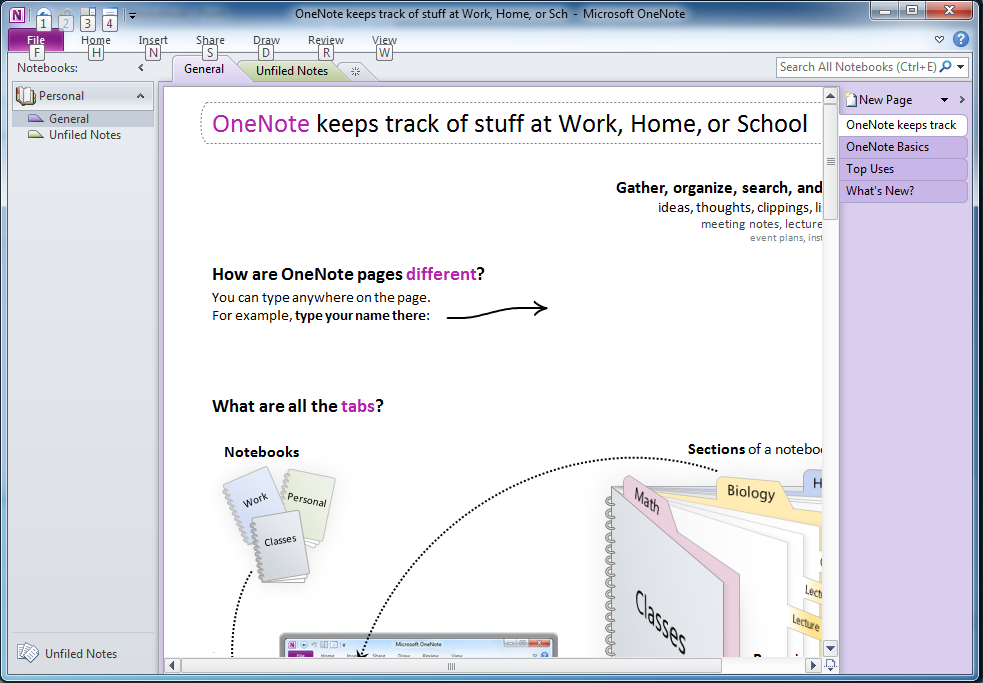983x683 pixels.
Task: Select the Top Uses page
Action: coord(870,169)
